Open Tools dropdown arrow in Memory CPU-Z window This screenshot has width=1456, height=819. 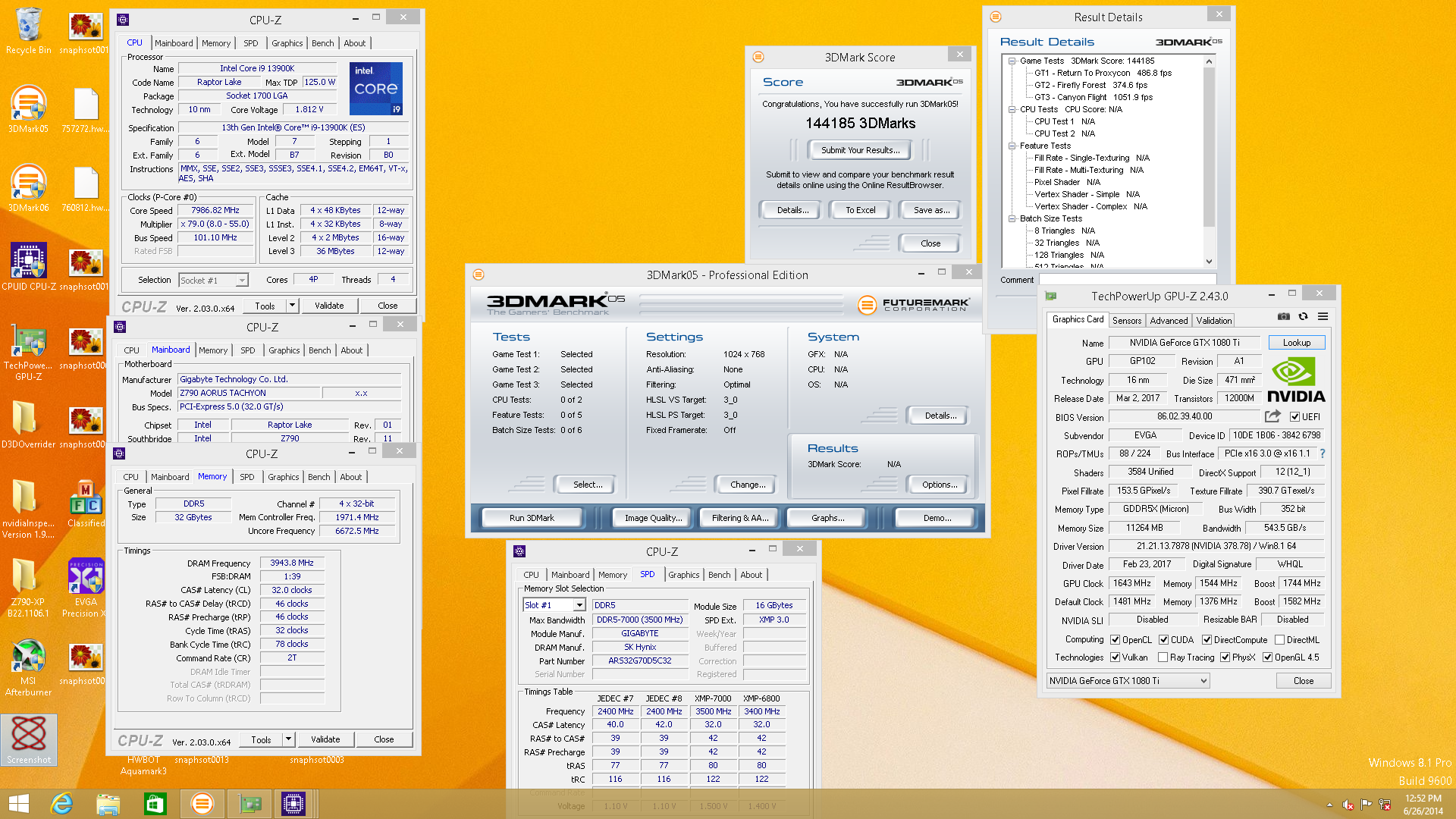click(288, 739)
